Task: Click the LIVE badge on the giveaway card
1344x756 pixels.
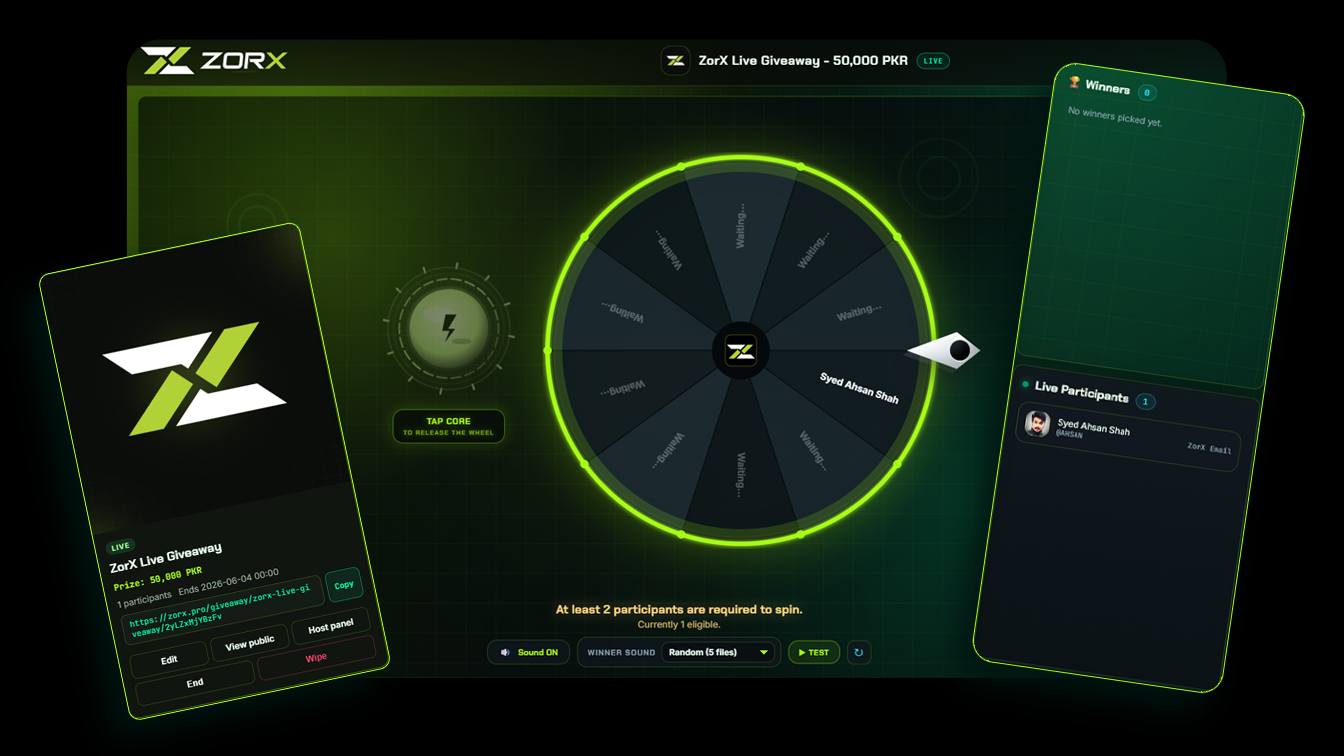Action: click(121, 546)
